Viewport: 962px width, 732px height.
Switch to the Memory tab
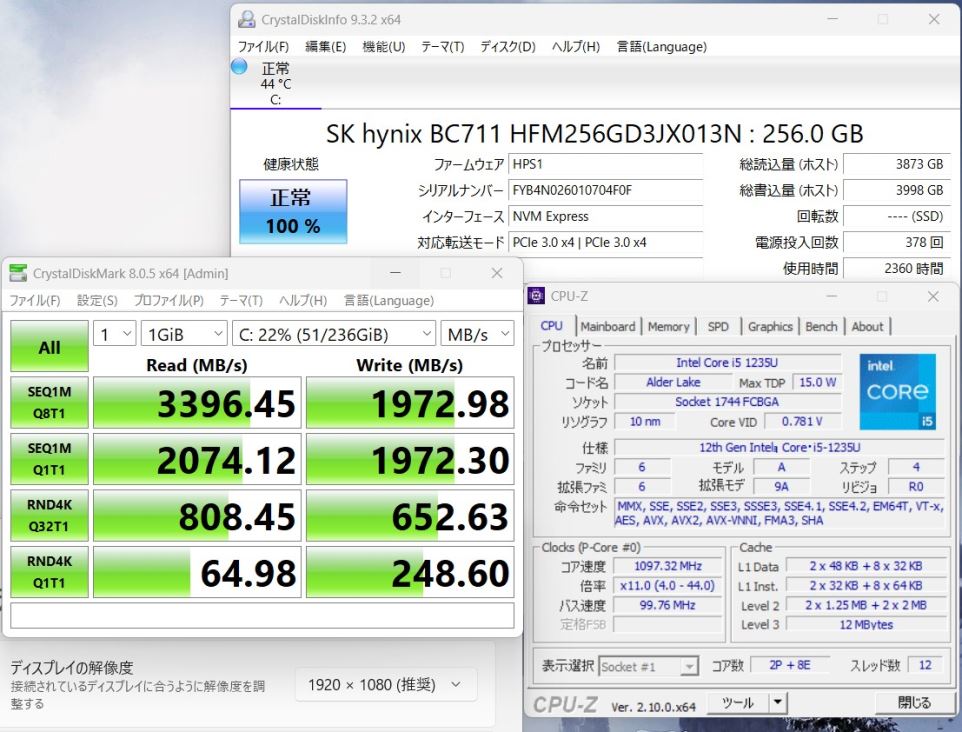pos(669,326)
